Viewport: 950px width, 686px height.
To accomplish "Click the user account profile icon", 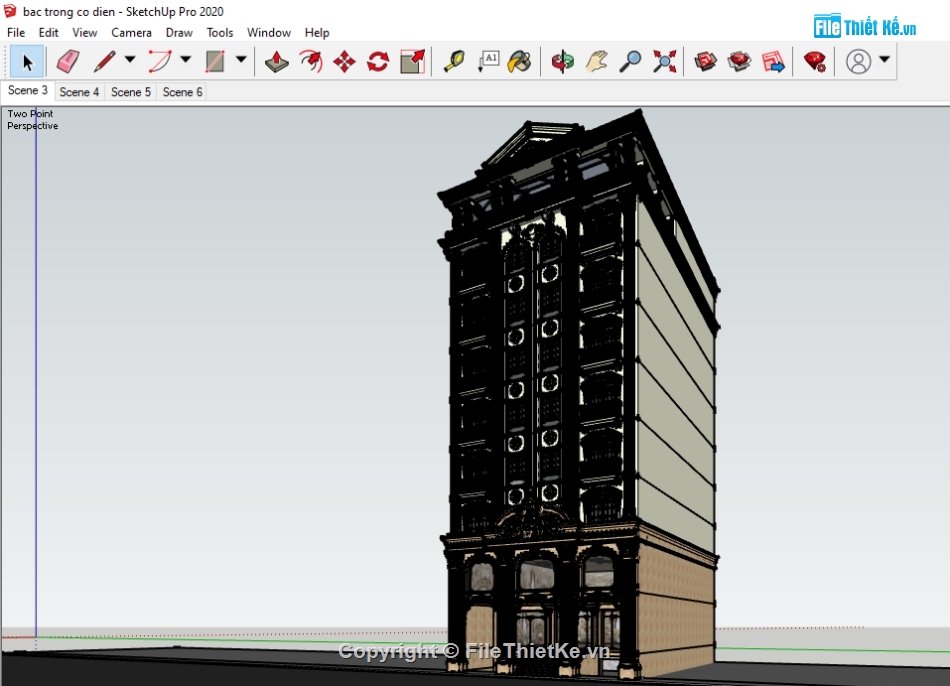I will point(859,61).
